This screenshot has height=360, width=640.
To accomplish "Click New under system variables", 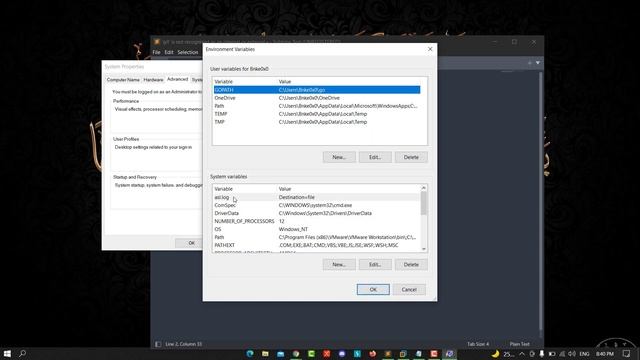I will pyautogui.click(x=339, y=264).
